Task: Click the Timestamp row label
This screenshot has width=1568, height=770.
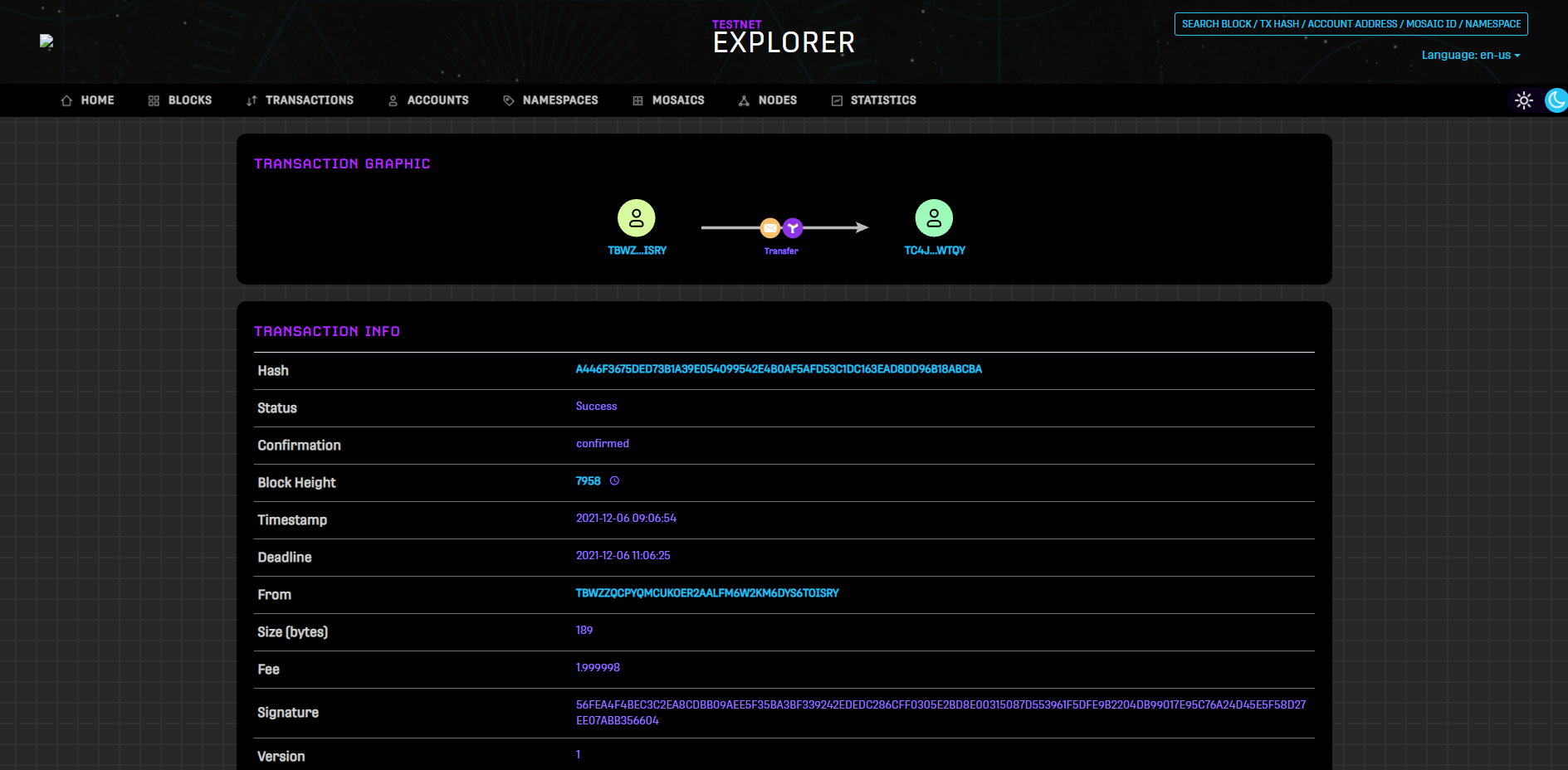Action: [x=292, y=520]
